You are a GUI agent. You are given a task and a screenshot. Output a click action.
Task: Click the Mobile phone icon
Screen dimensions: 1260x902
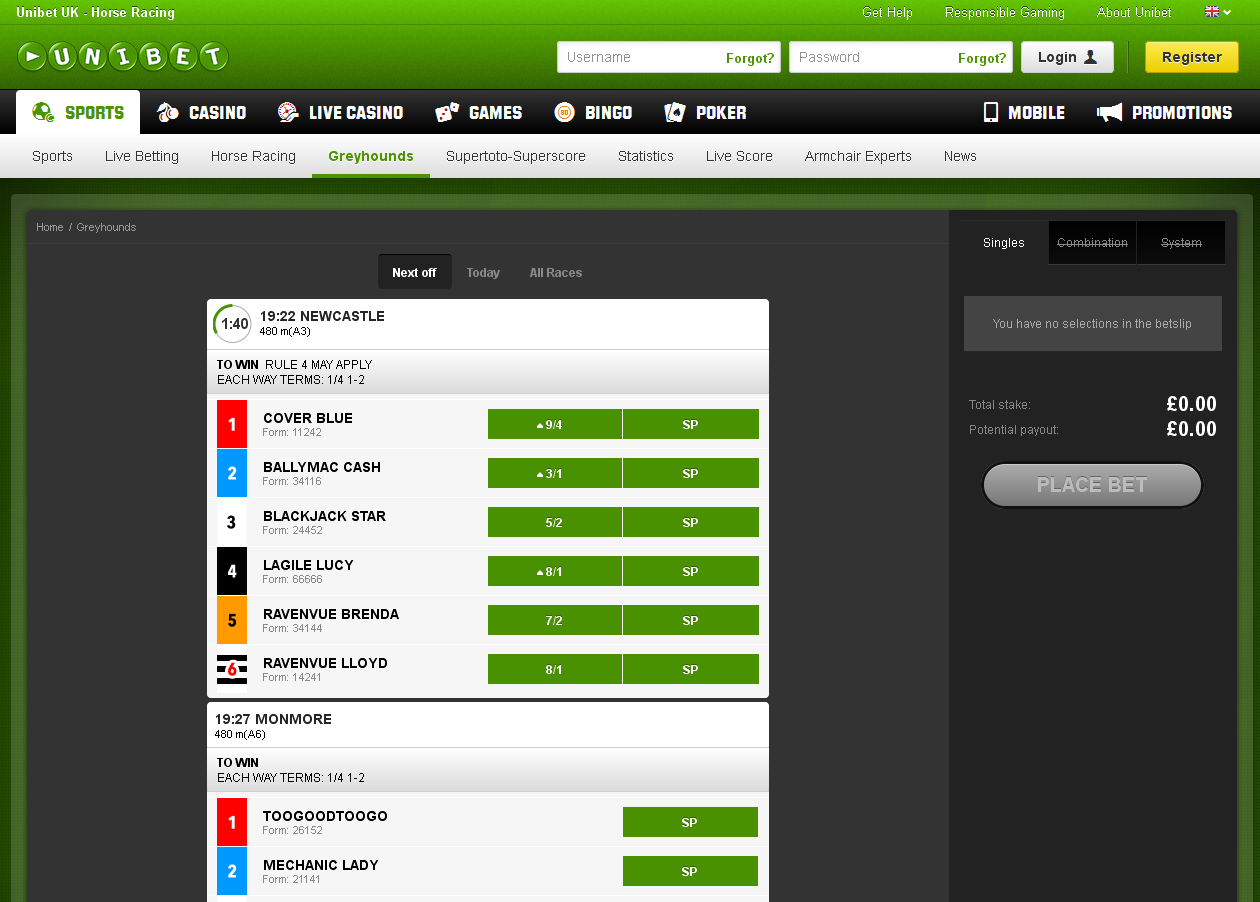tap(991, 112)
